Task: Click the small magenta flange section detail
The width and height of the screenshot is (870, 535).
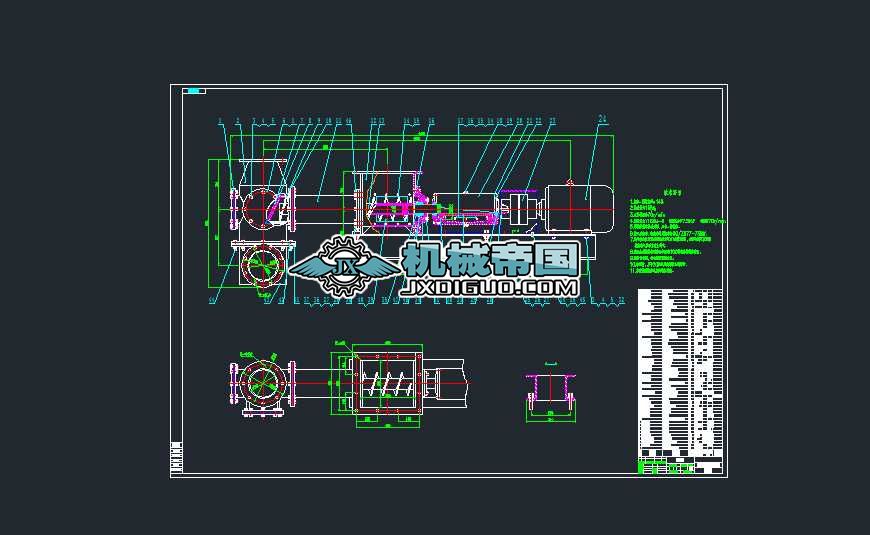Action: click(x=550, y=392)
